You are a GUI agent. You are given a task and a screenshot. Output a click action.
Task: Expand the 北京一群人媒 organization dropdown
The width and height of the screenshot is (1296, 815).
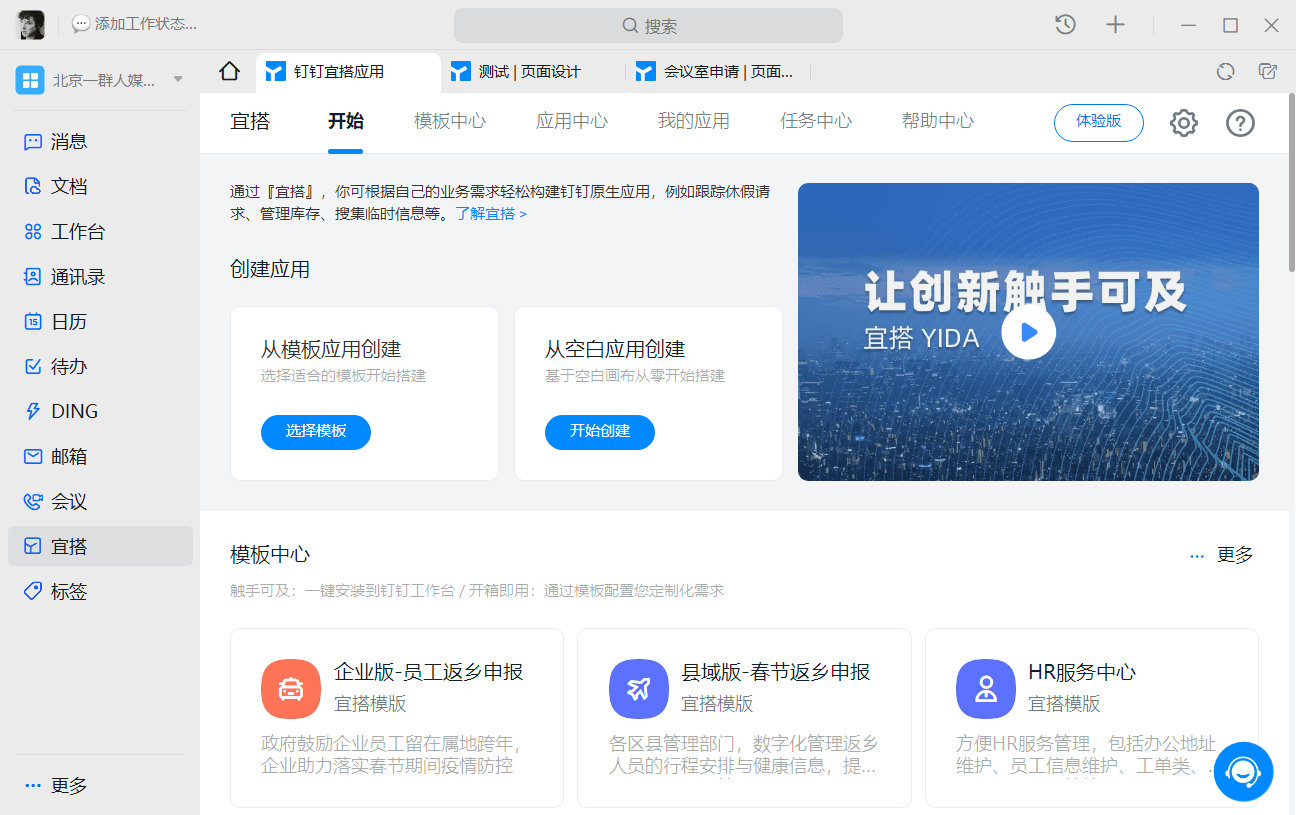(x=178, y=79)
